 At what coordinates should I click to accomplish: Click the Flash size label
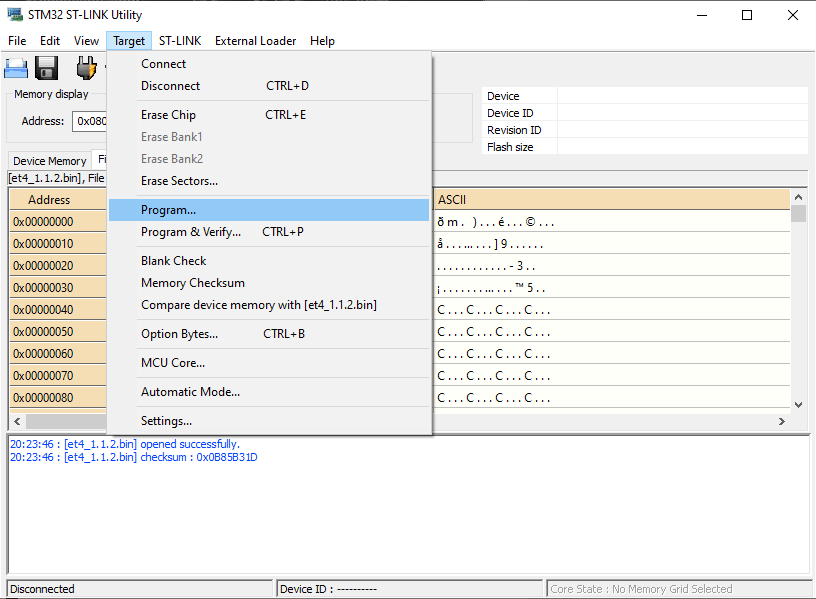tap(510, 147)
